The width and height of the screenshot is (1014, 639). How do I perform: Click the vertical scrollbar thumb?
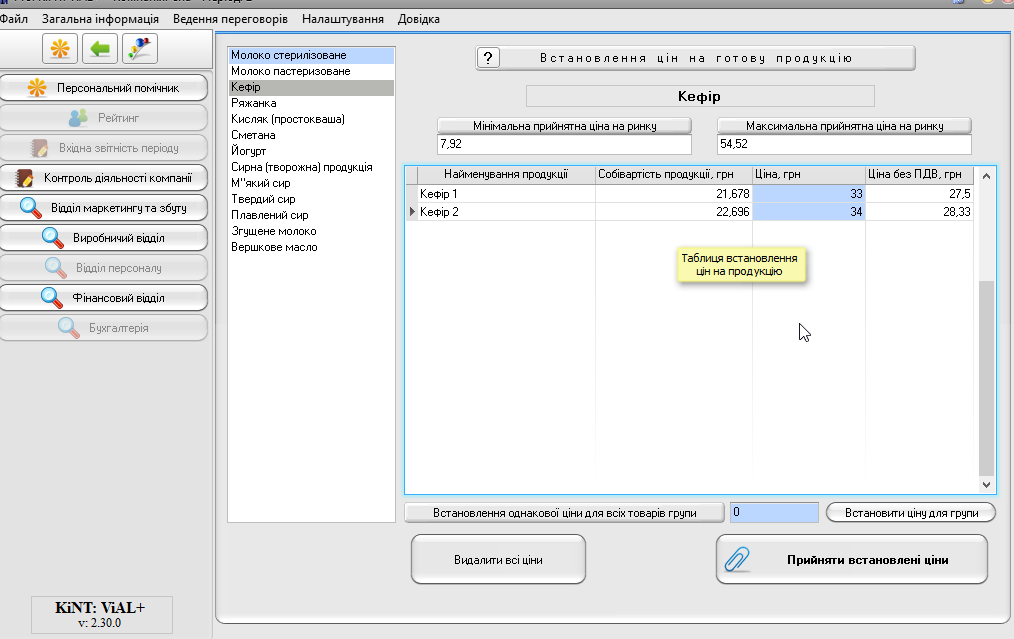986,378
